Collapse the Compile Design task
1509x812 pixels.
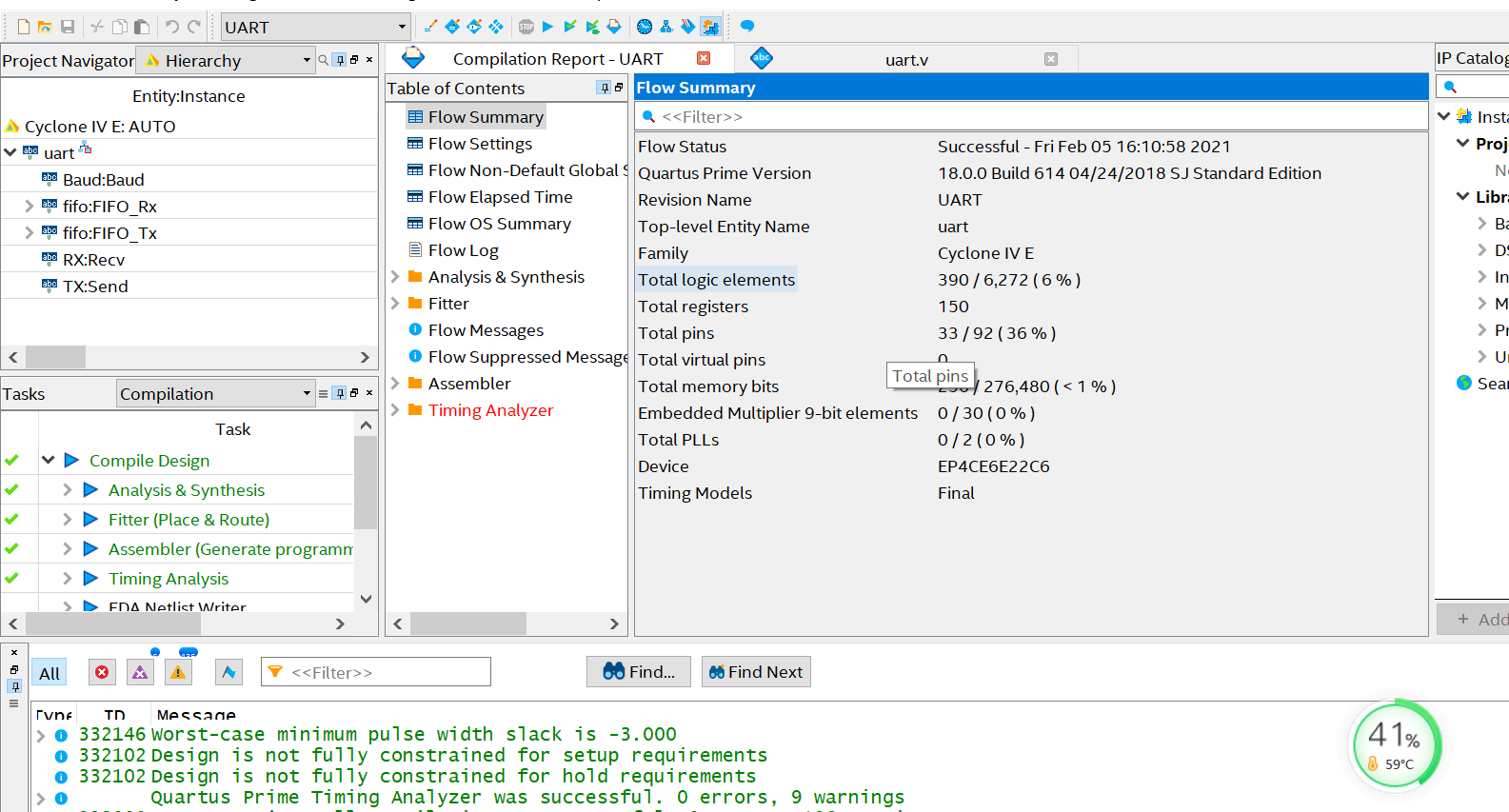coord(49,460)
